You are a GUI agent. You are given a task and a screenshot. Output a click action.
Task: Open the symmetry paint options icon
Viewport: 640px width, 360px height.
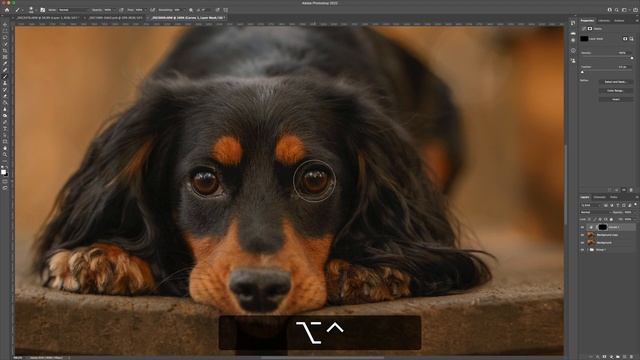tap(226, 10)
